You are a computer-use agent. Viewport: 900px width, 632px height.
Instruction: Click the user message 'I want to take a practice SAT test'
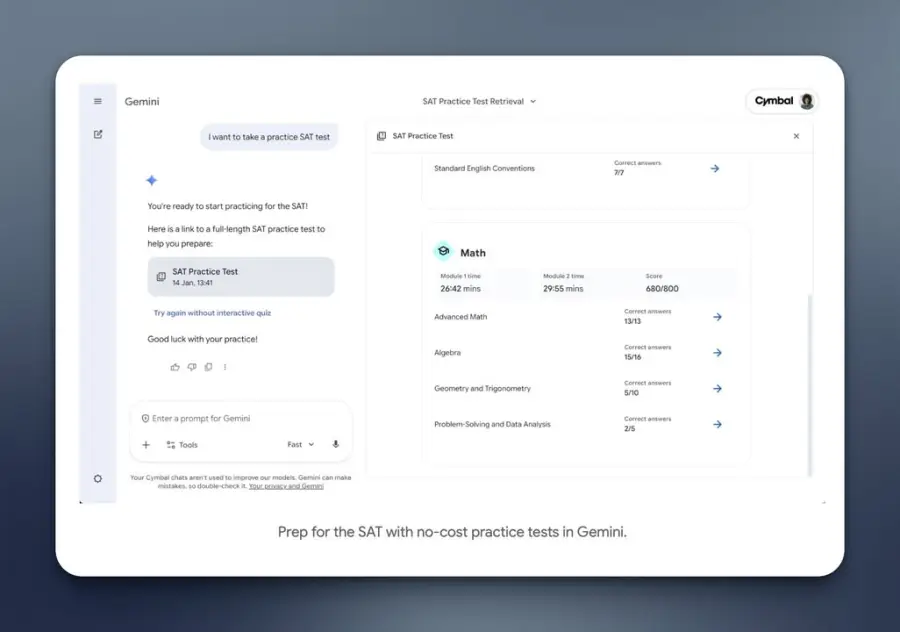pos(269,137)
